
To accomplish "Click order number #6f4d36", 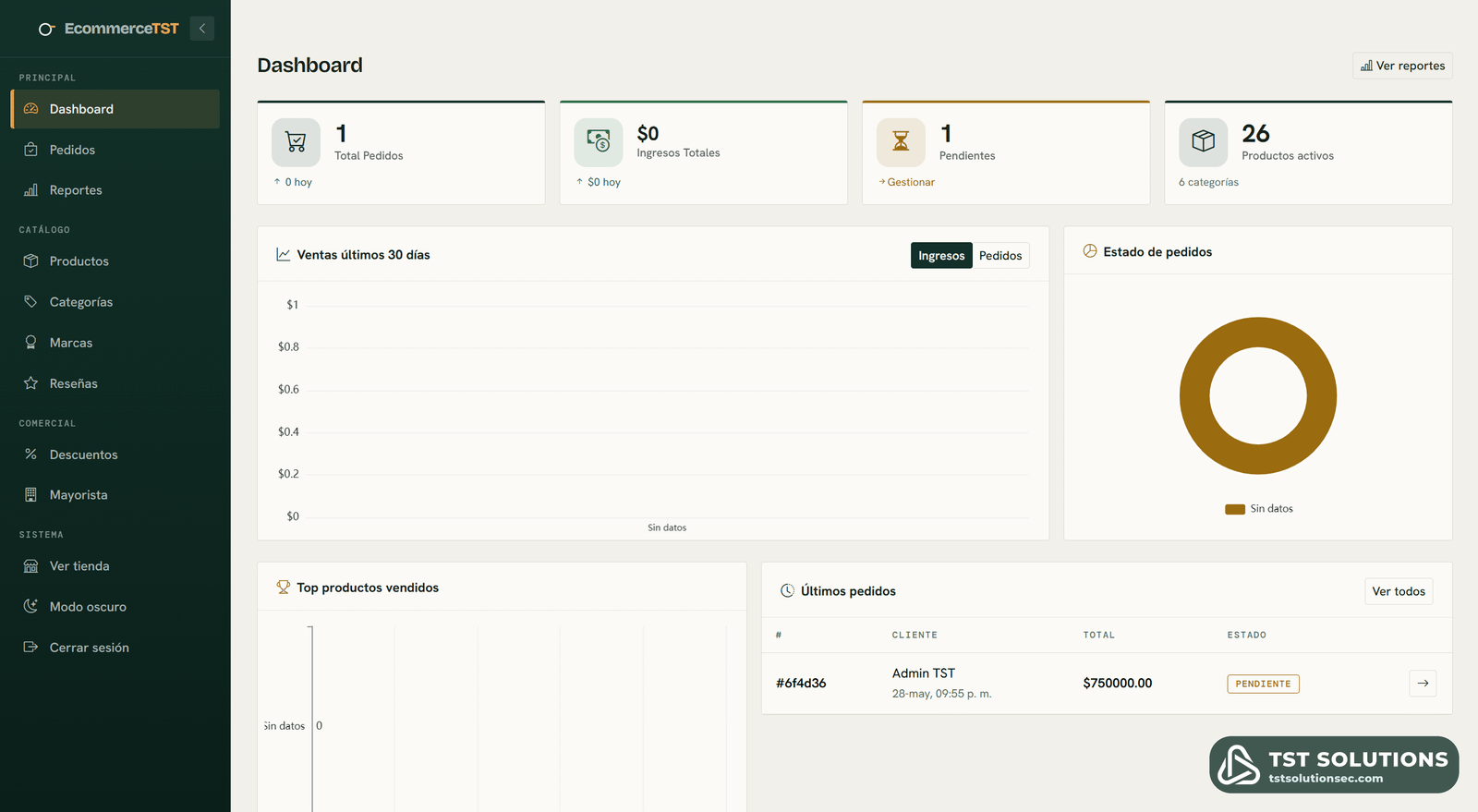I will 801,684.
